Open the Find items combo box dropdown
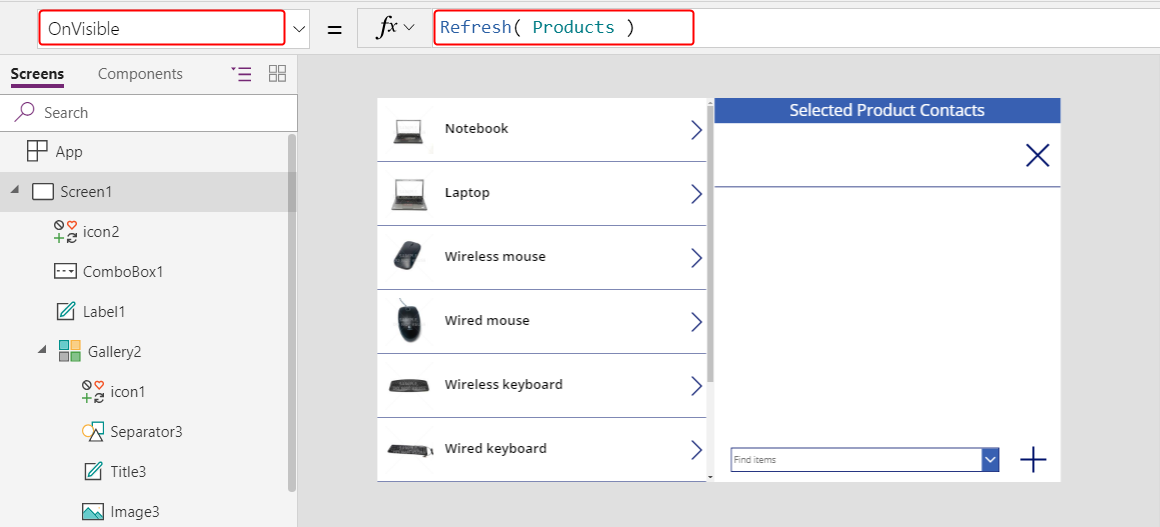The image size is (1160, 527). [990, 460]
